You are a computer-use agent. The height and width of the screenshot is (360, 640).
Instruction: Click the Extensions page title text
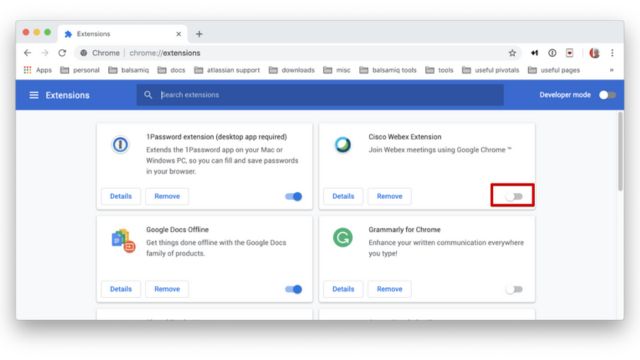tap(67, 95)
